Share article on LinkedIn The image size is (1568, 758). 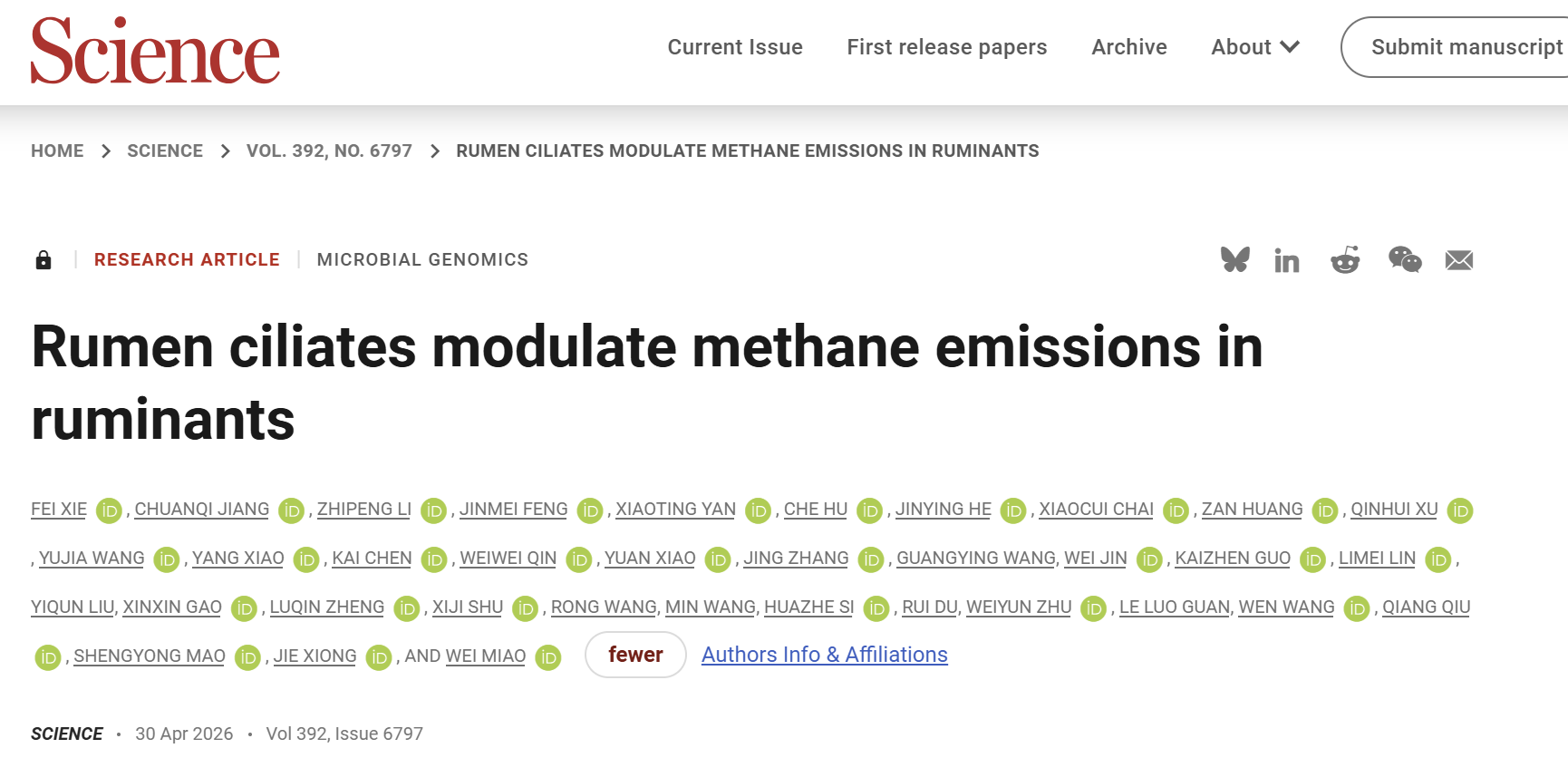point(1286,260)
